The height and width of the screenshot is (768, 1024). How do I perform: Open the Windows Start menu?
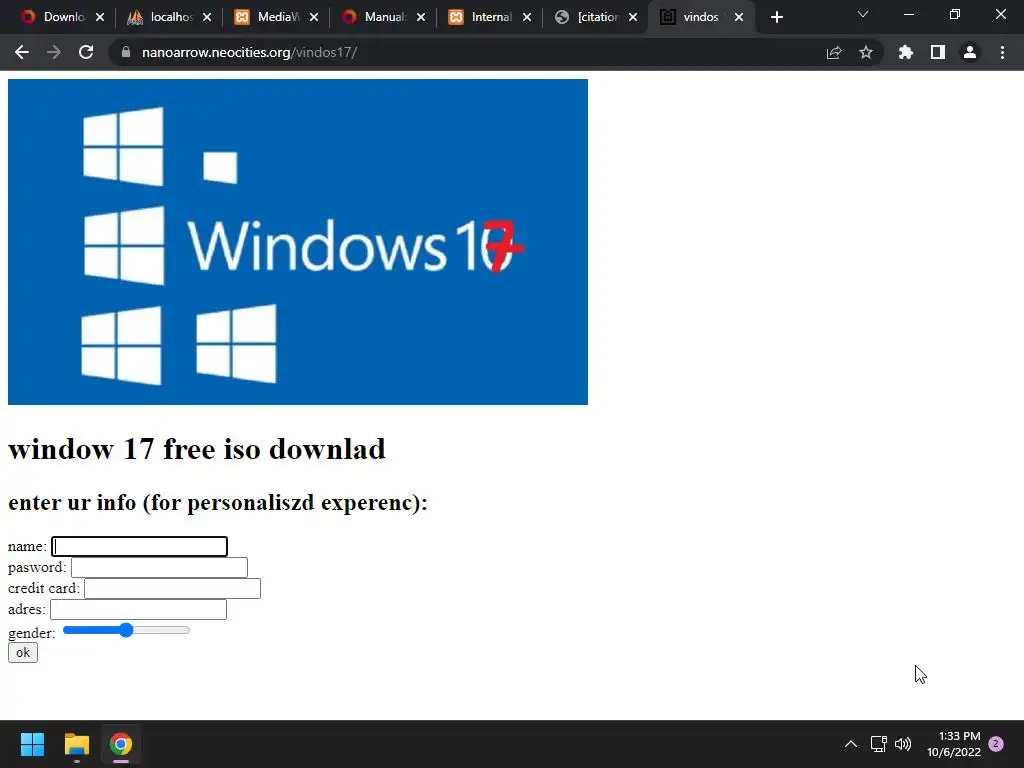point(32,744)
